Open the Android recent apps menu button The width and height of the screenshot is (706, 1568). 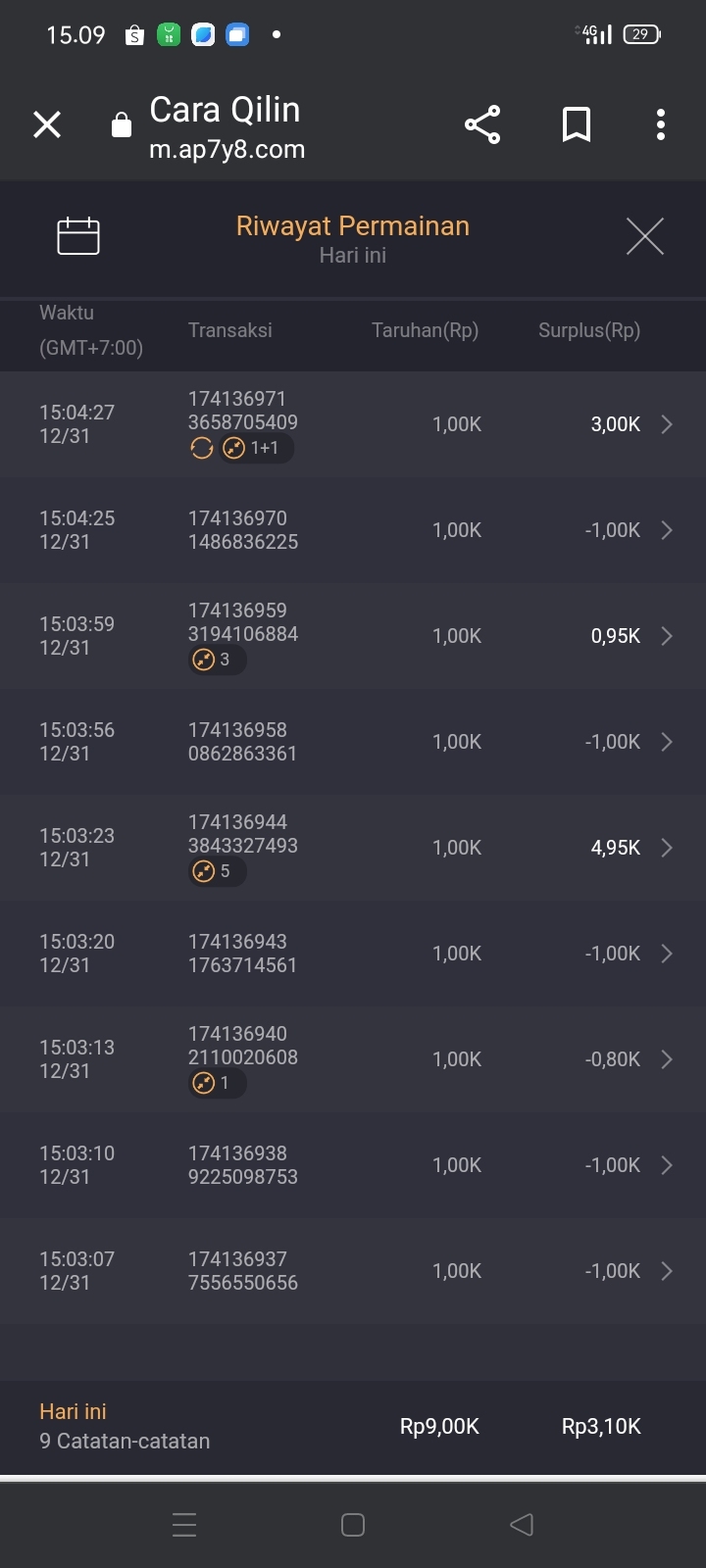click(184, 1524)
